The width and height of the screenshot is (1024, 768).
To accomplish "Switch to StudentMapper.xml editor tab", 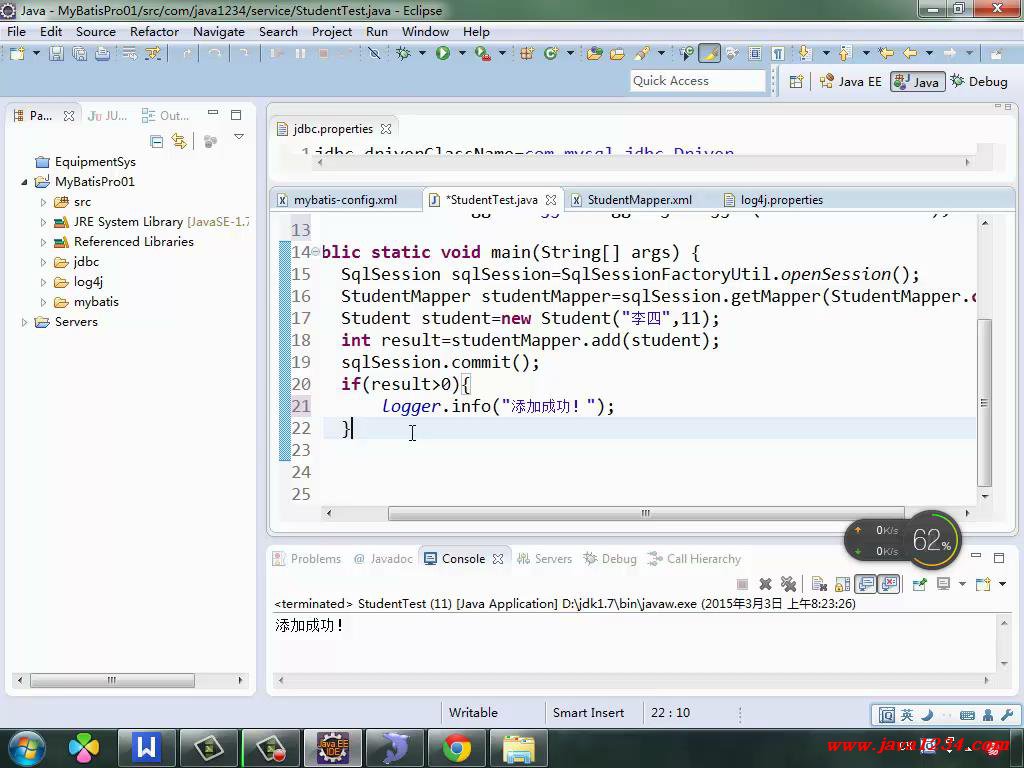I will (x=632, y=200).
